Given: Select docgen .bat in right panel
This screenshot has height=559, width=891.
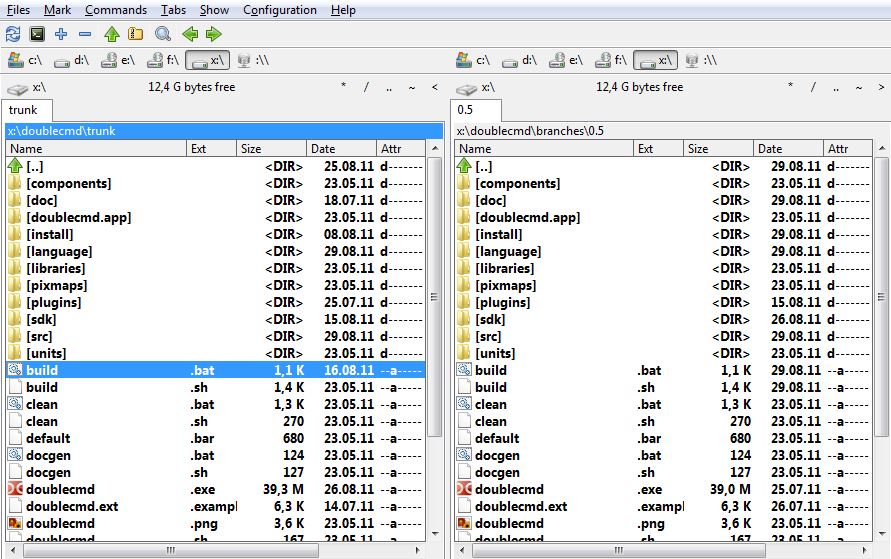Looking at the screenshot, I should click(664, 455).
